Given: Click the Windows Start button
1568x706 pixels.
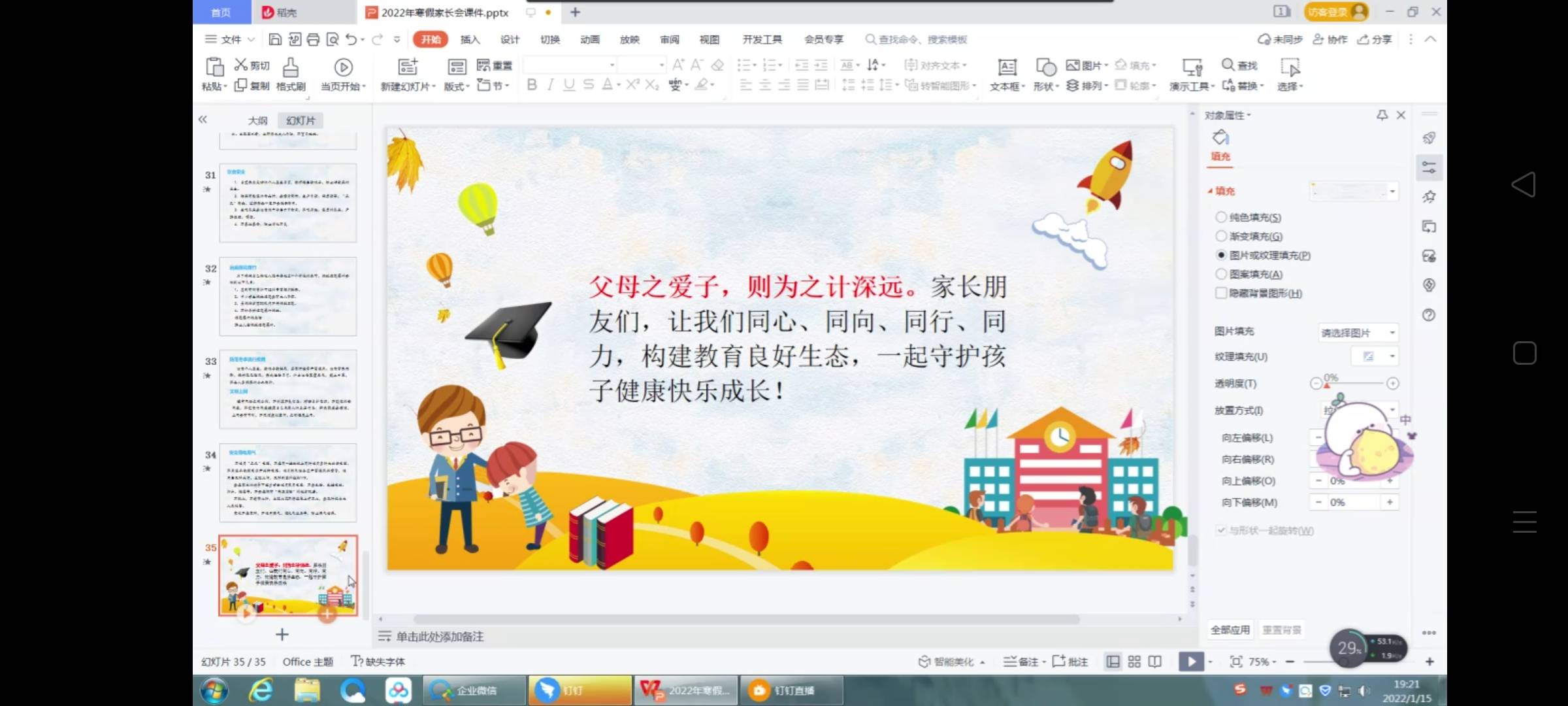Looking at the screenshot, I should (x=214, y=690).
